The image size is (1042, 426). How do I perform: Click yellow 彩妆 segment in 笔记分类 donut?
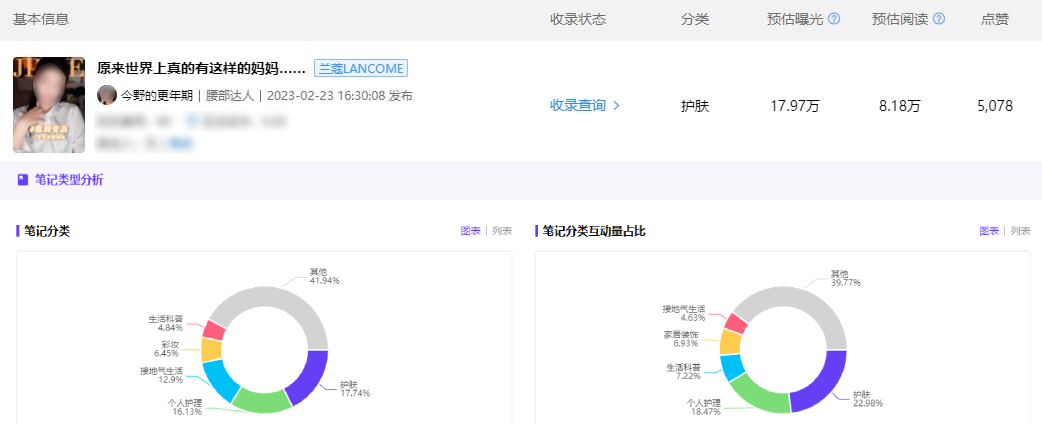coord(211,350)
